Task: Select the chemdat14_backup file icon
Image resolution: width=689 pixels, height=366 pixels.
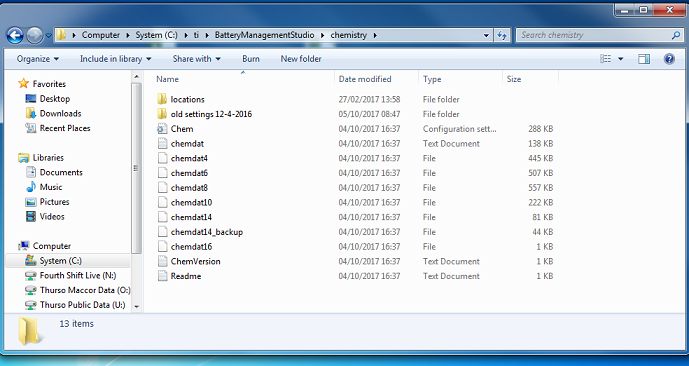Action: point(162,232)
